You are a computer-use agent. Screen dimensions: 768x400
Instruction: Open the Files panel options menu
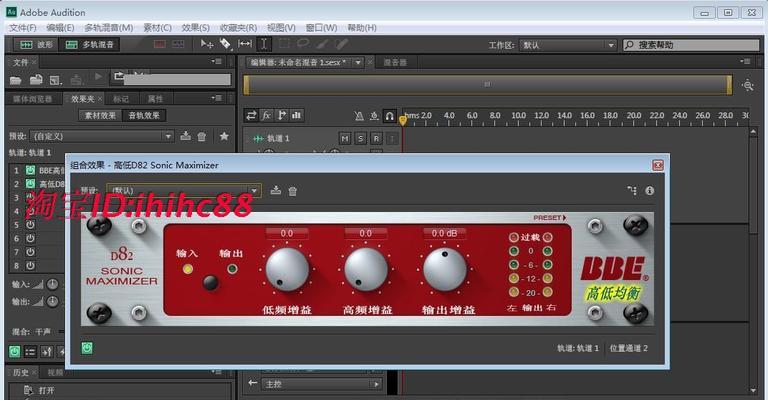coord(216,61)
